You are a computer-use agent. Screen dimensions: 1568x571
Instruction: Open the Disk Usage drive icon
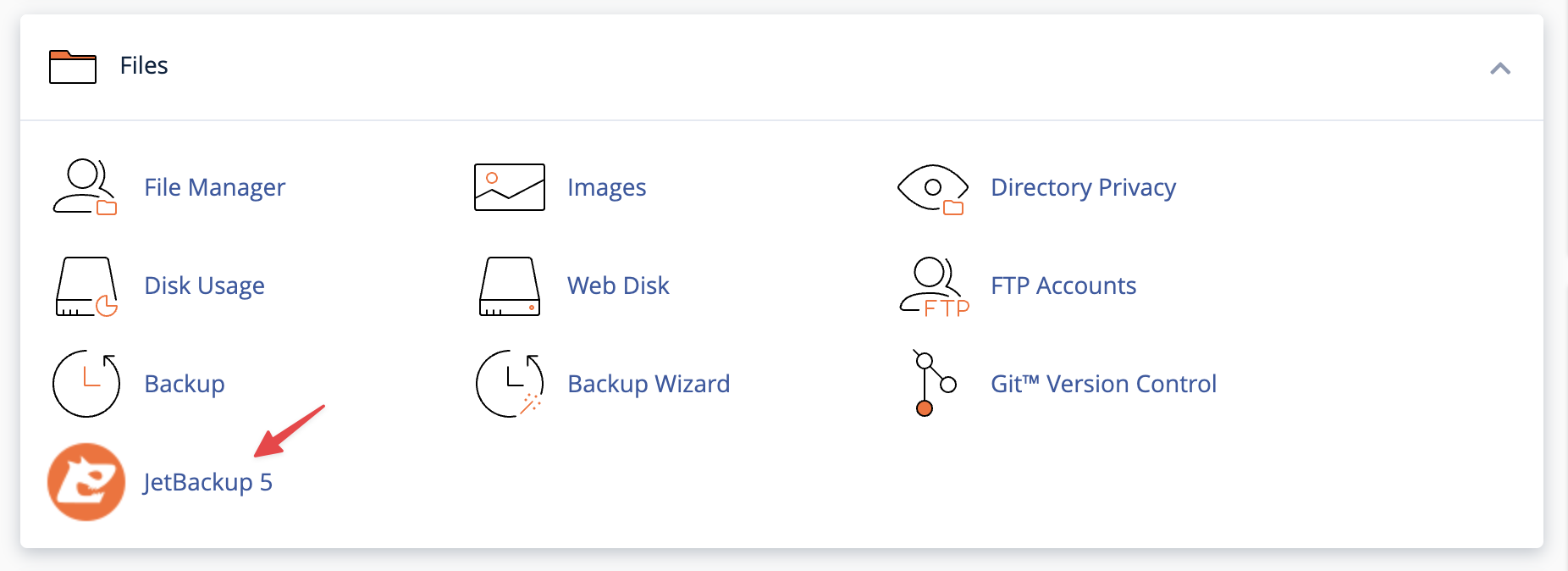click(86, 286)
